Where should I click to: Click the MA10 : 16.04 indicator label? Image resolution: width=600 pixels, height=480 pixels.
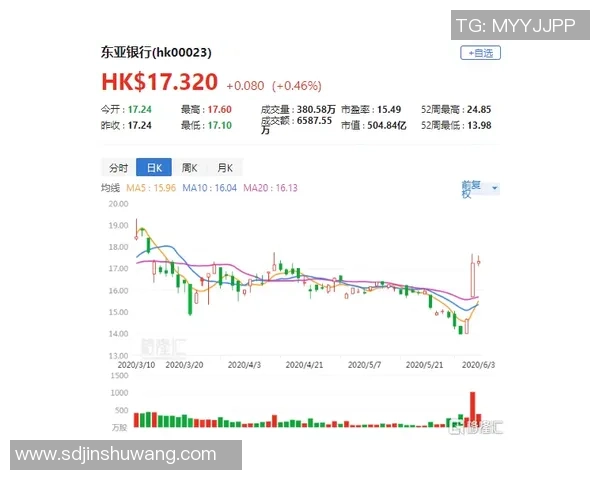click(x=209, y=188)
